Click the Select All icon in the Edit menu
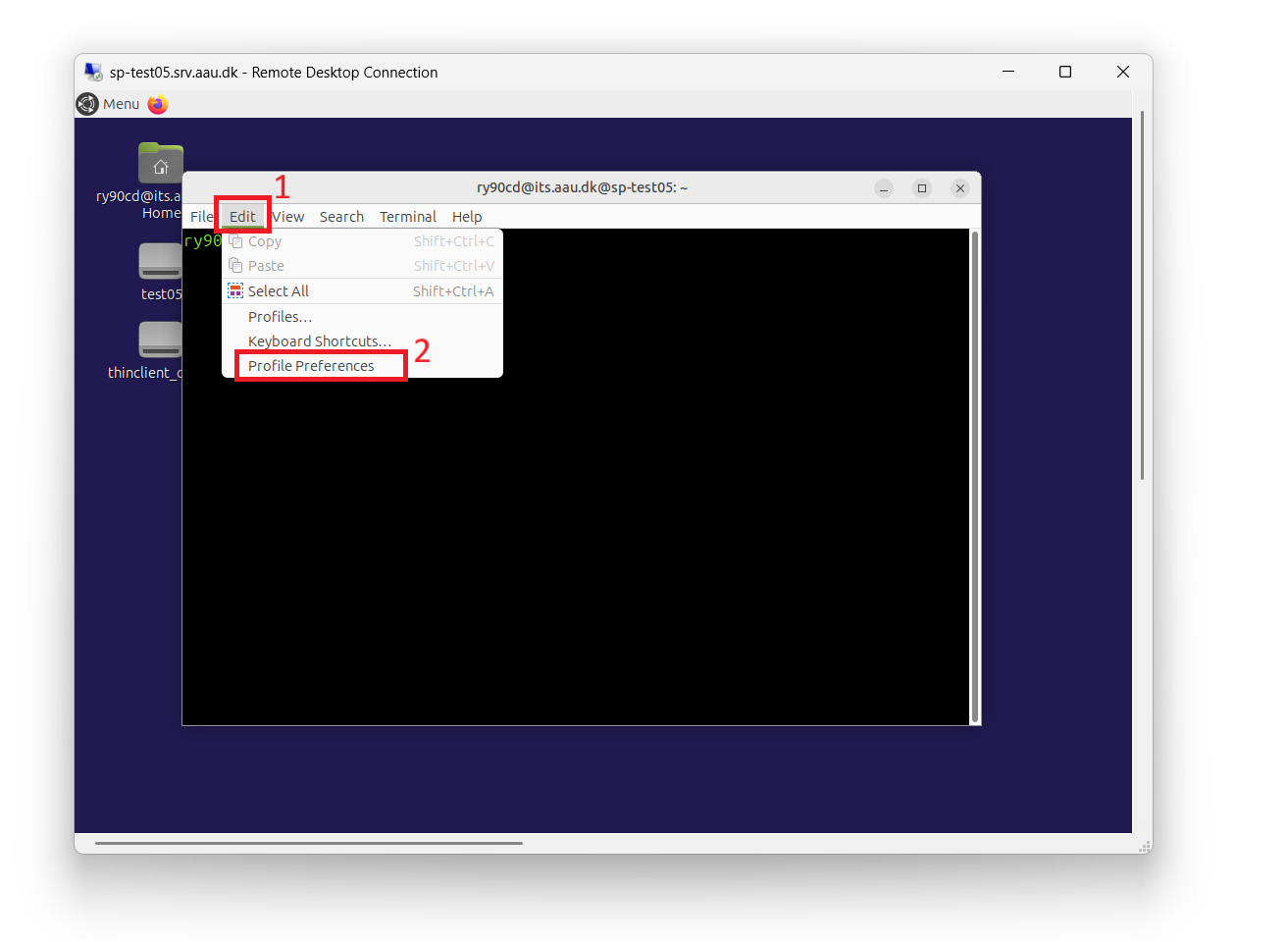The width and height of the screenshot is (1288, 942). tap(235, 290)
